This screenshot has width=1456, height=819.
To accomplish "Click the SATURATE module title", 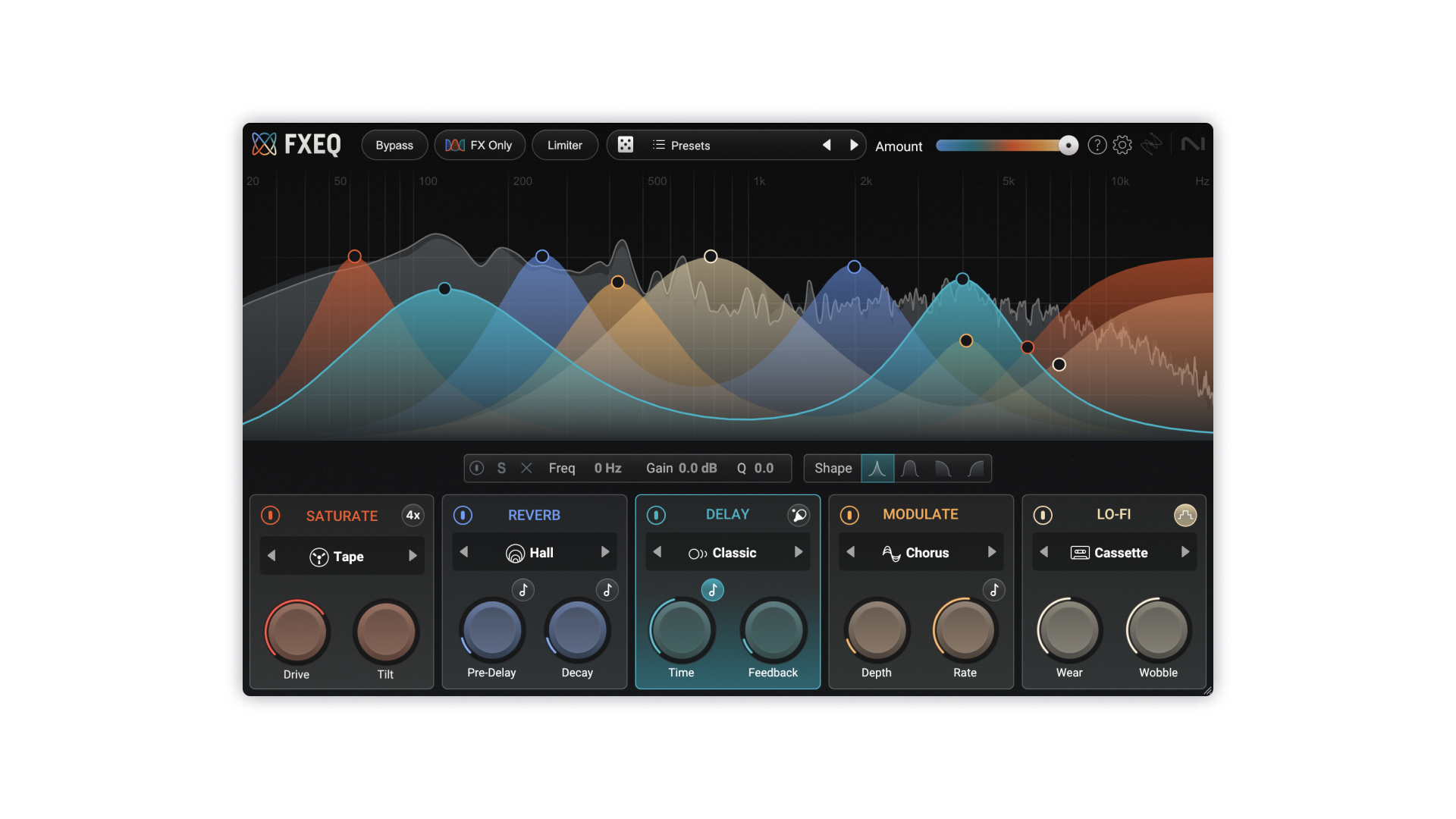I will click(x=342, y=516).
